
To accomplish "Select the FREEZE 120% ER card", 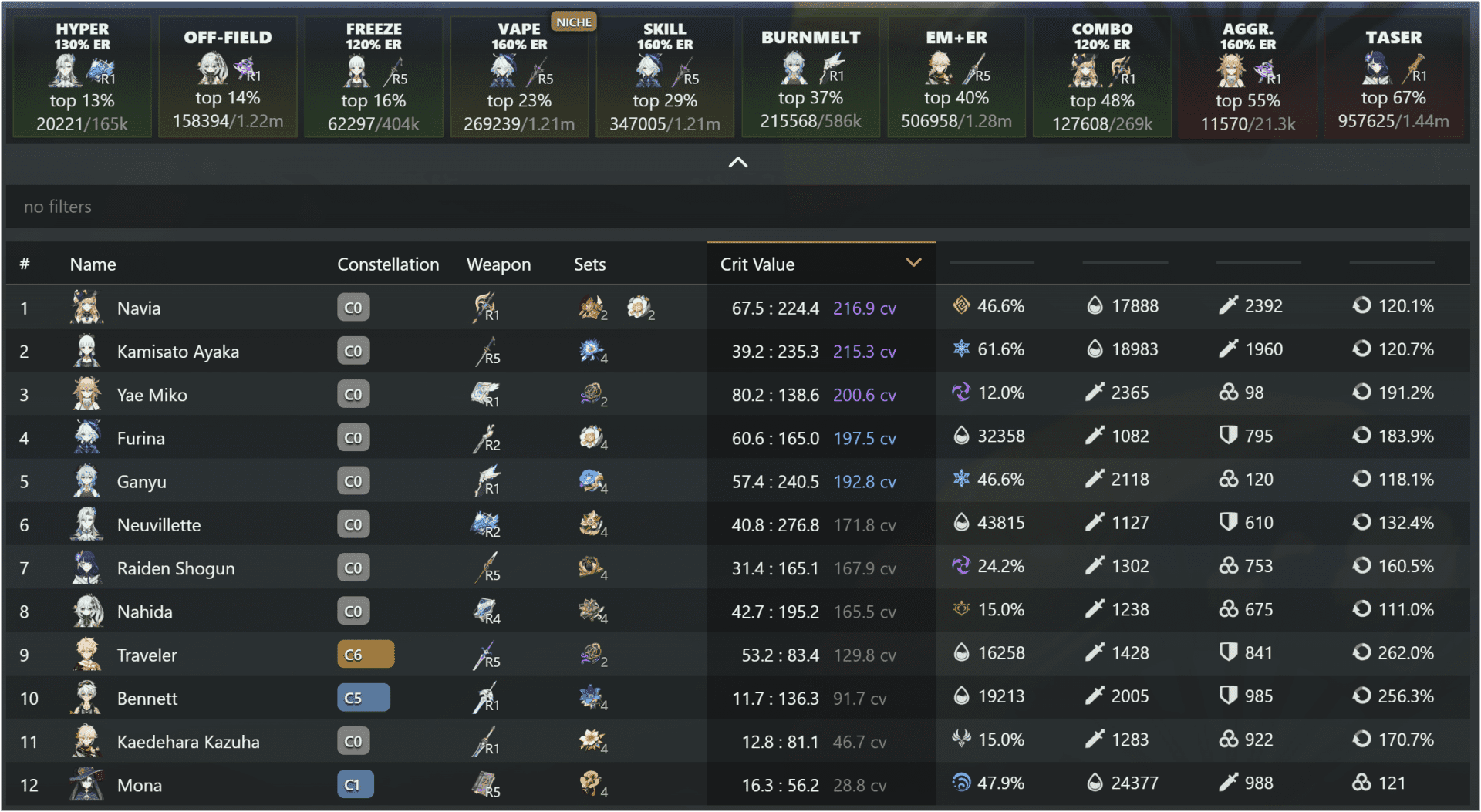I will [373, 77].
